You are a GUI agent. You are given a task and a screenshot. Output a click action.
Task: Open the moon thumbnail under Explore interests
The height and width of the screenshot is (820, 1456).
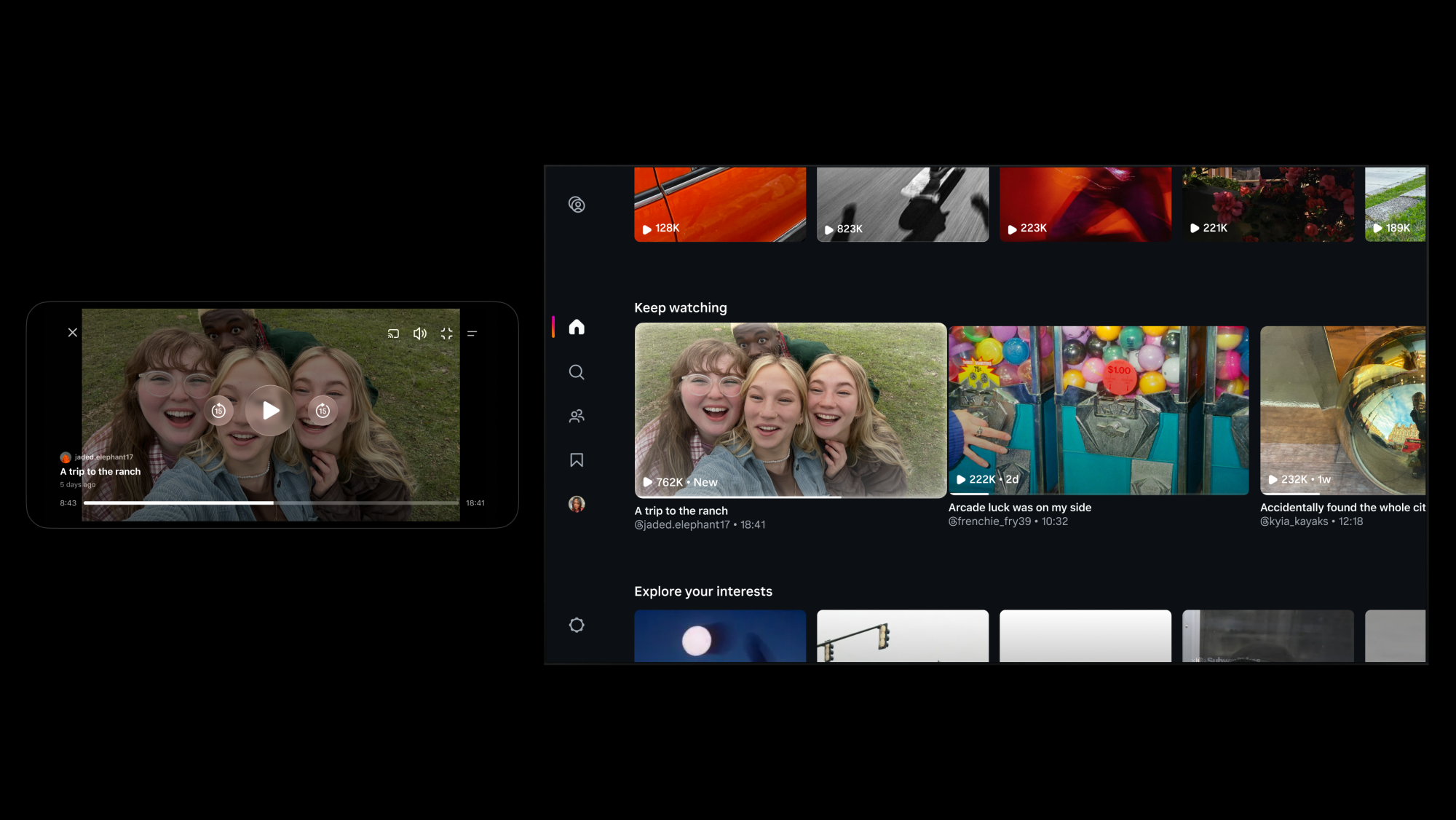tap(720, 636)
